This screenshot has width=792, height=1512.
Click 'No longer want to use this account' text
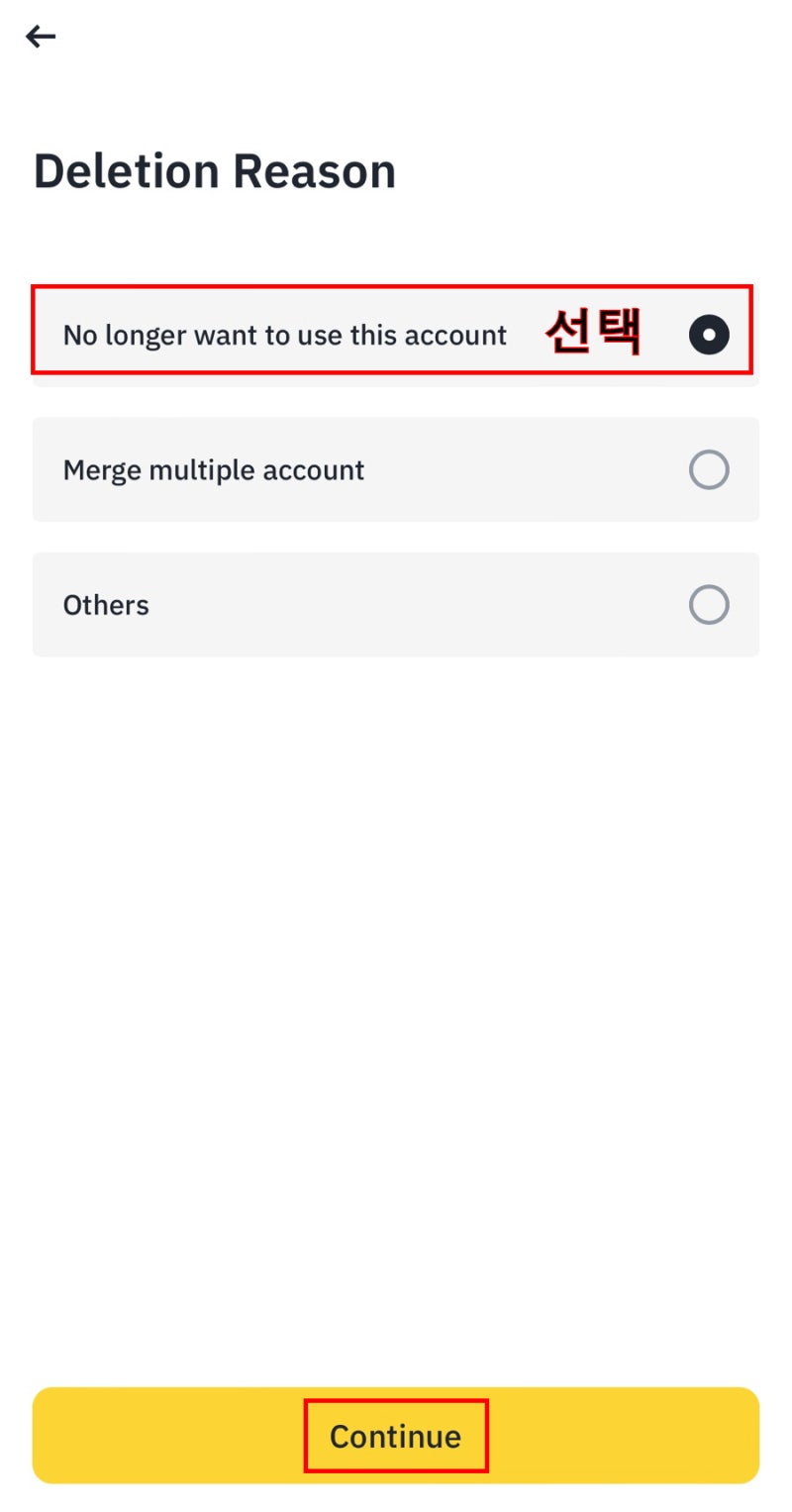tap(284, 336)
